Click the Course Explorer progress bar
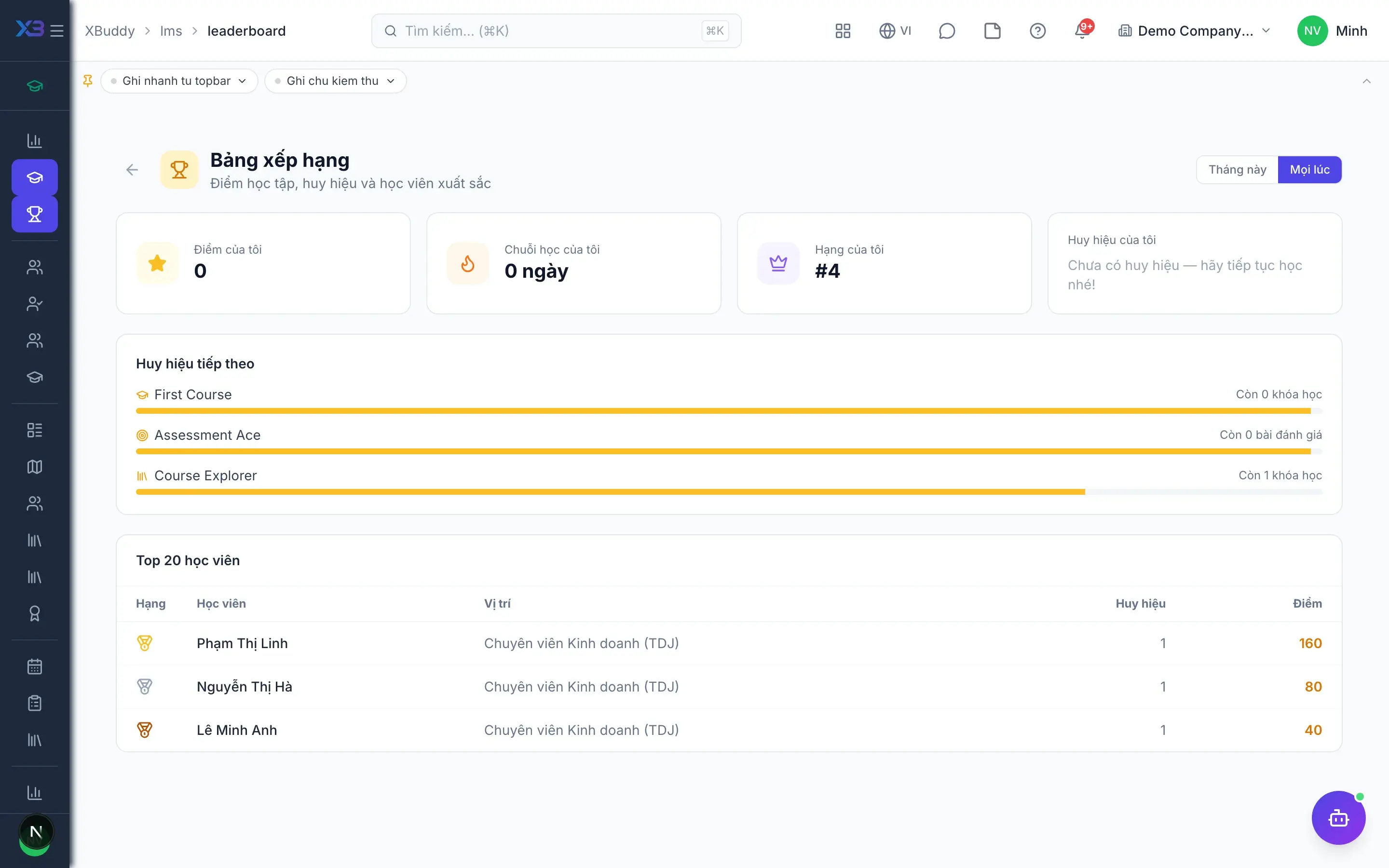1389x868 pixels. 729,492
